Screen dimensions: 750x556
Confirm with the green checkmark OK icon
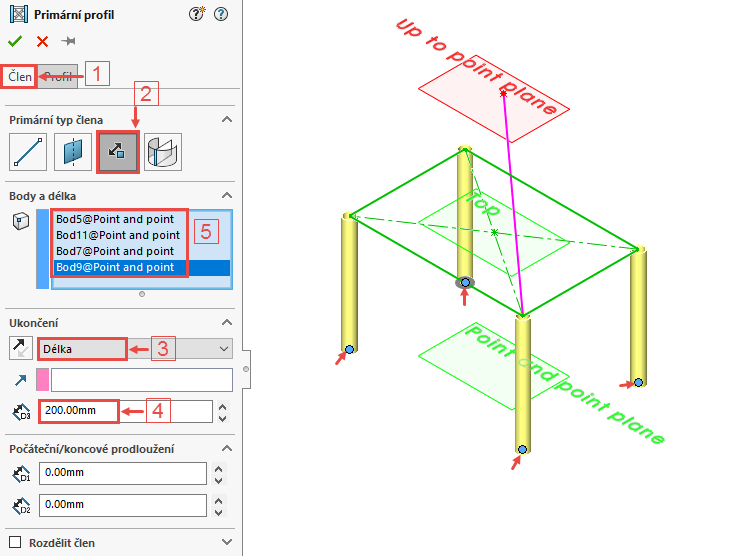coord(15,41)
